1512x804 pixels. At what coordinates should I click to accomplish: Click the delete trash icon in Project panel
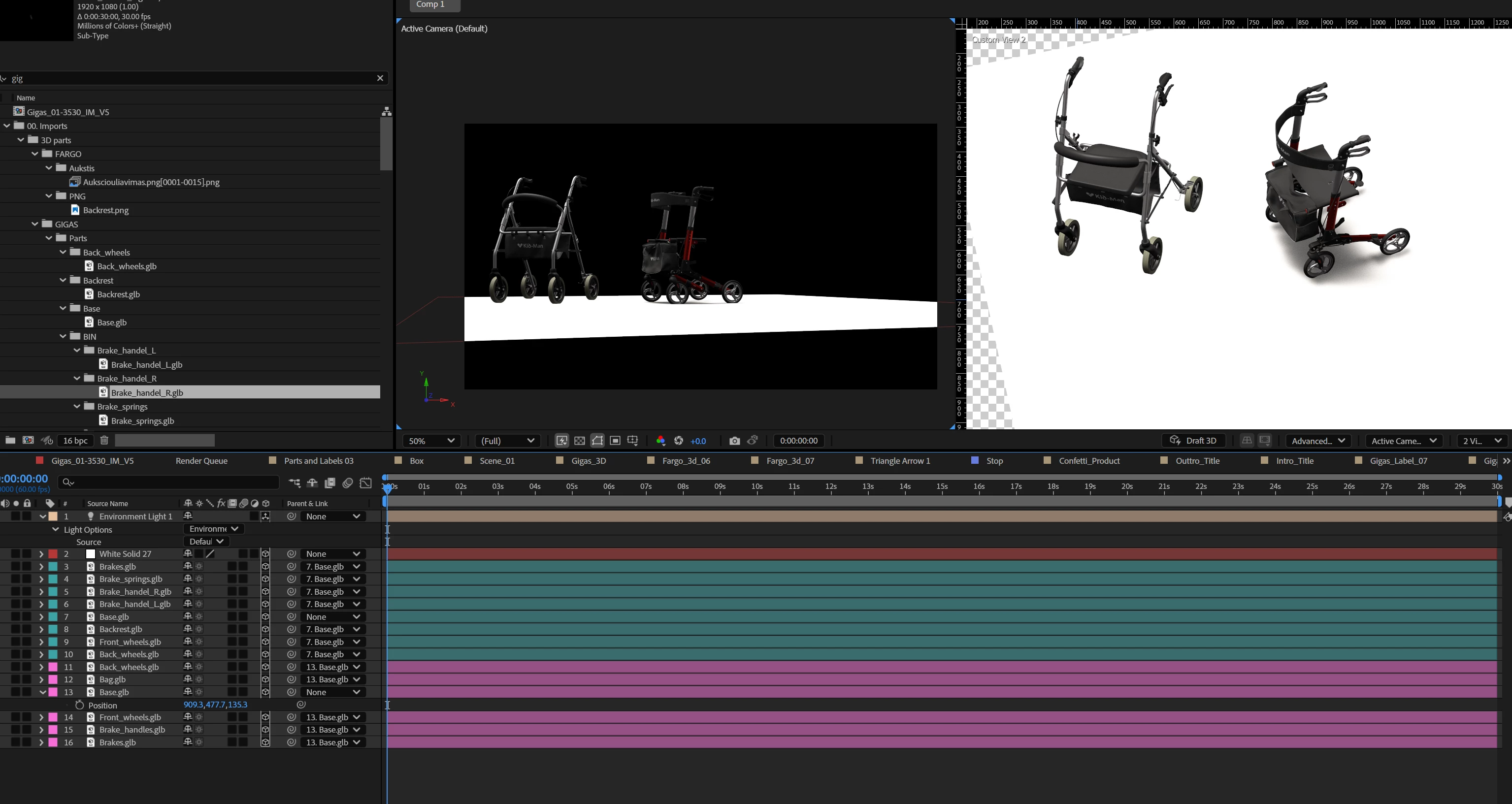click(x=104, y=440)
